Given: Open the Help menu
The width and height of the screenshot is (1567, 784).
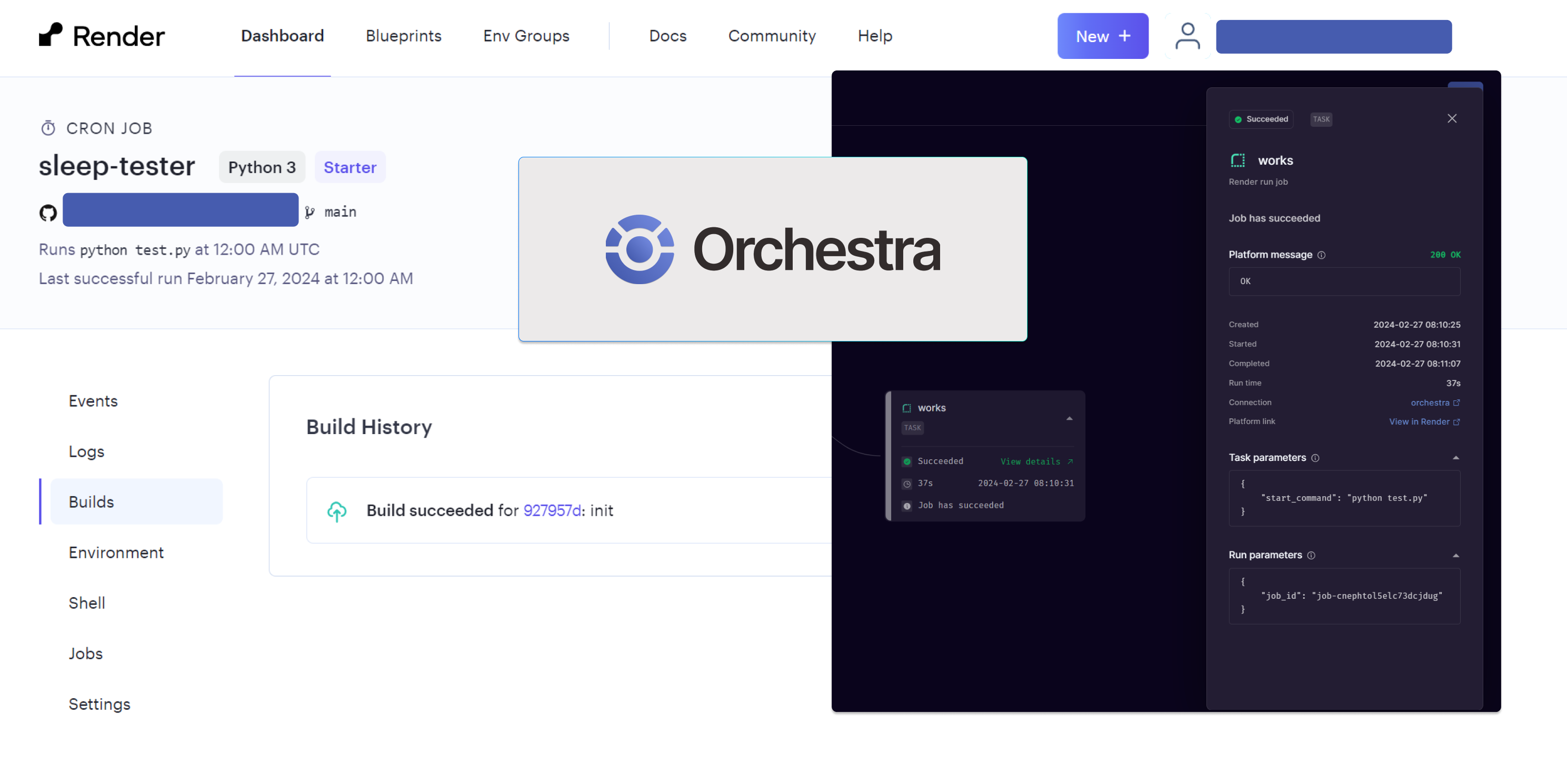Looking at the screenshot, I should [x=875, y=36].
